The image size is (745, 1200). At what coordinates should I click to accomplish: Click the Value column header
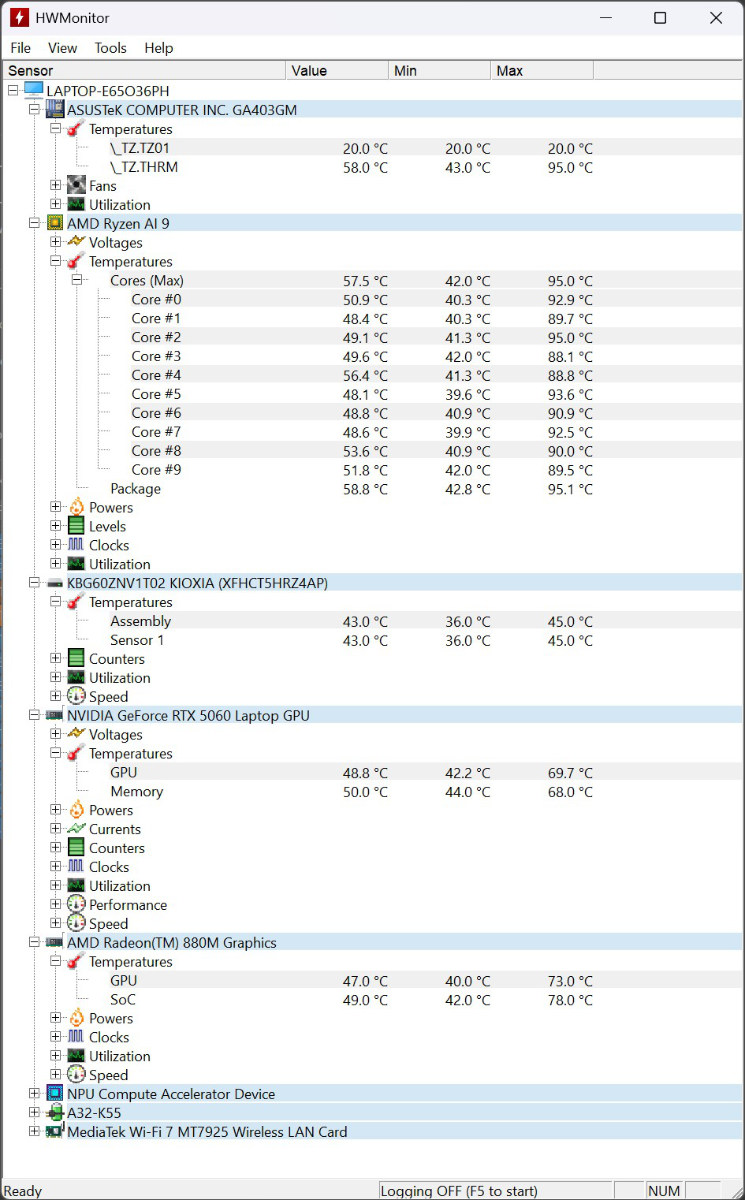(337, 71)
